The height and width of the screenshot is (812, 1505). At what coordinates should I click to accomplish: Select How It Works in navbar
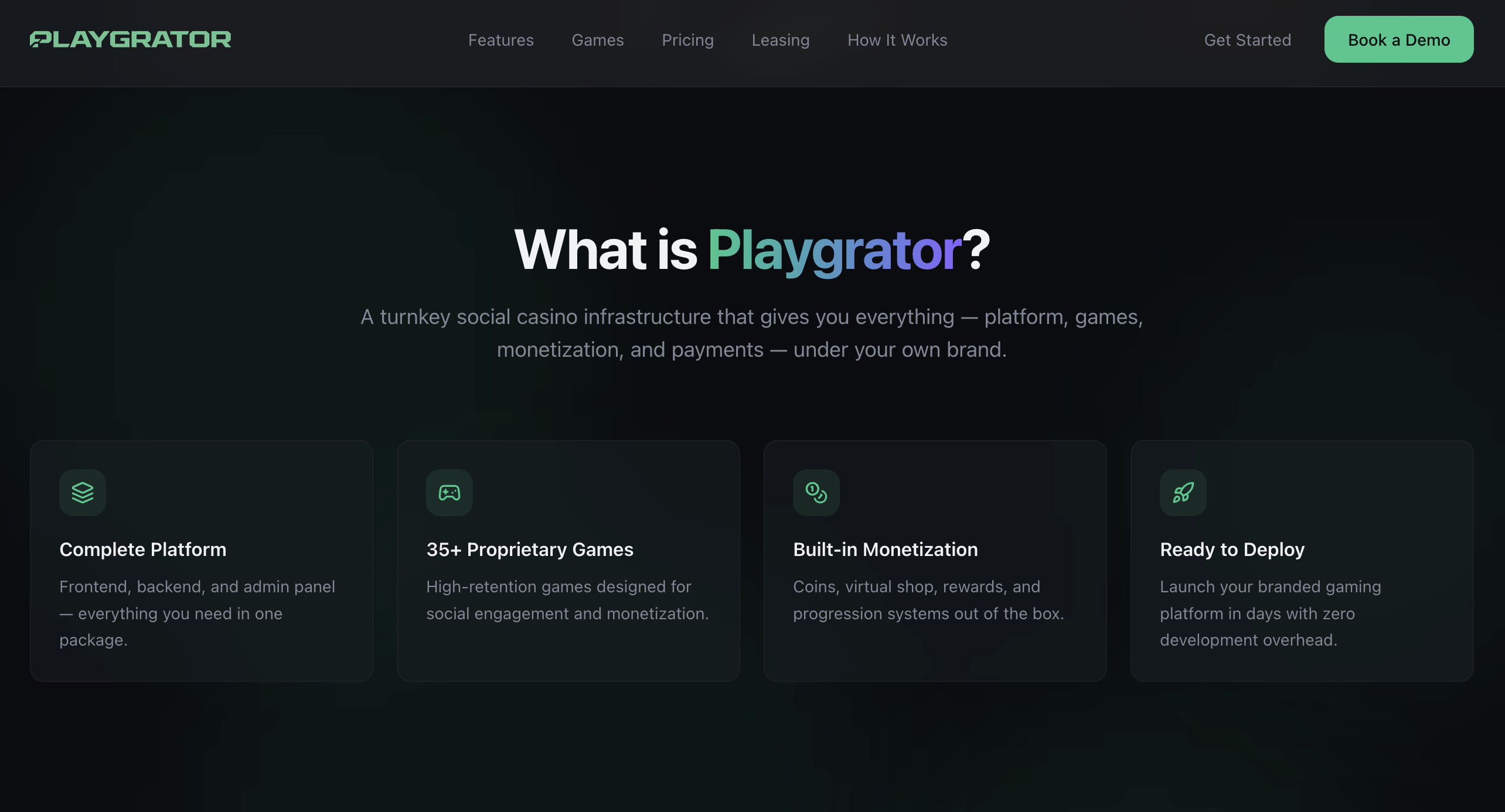pos(897,40)
